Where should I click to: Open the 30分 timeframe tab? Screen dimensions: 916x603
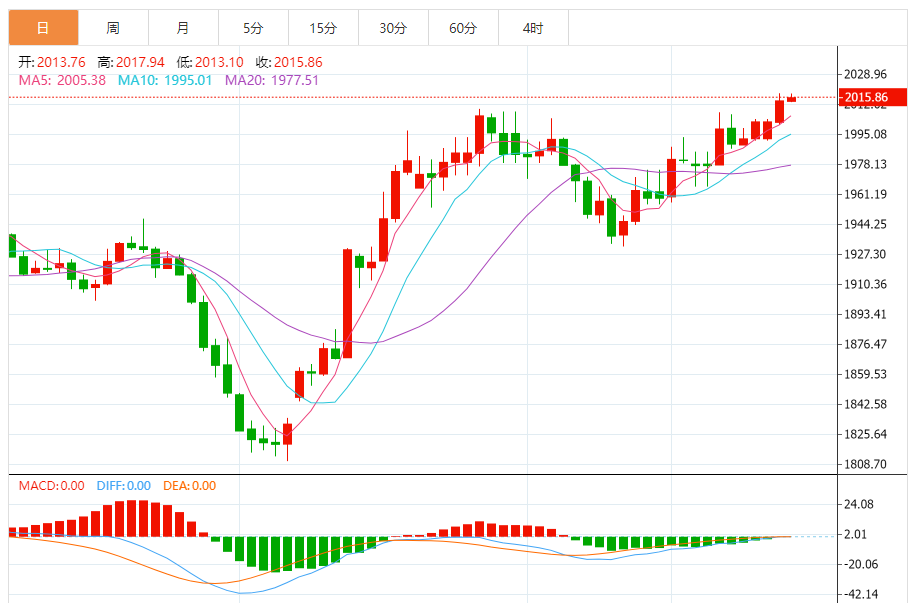pos(393,27)
